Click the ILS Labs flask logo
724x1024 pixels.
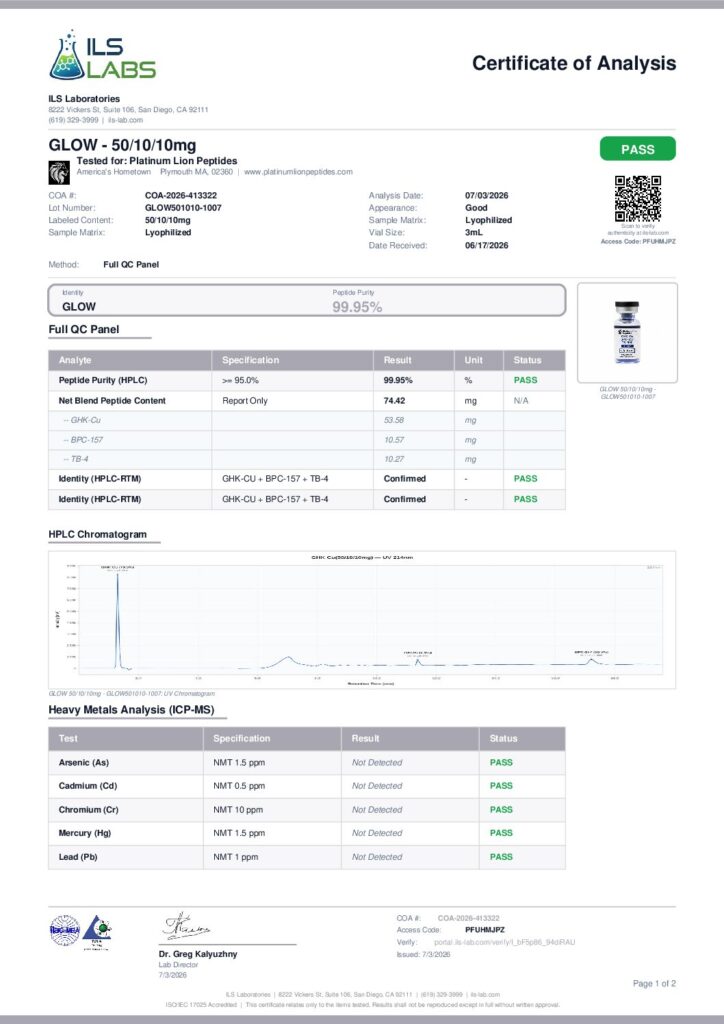[x=102, y=55]
